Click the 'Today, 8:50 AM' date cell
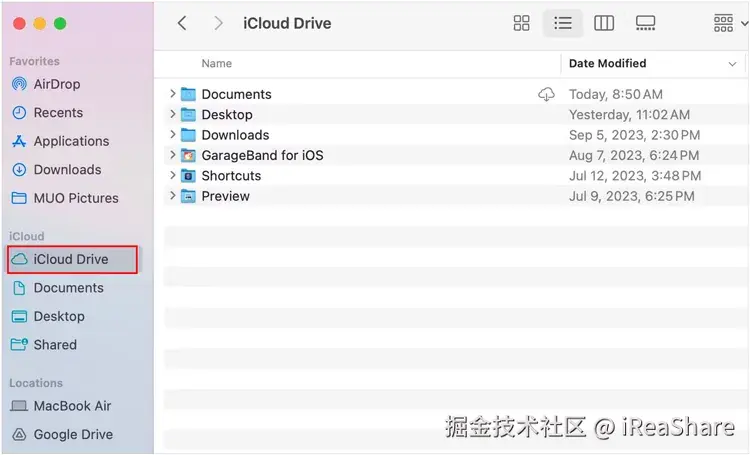Viewport: 750px width, 455px height. point(616,94)
